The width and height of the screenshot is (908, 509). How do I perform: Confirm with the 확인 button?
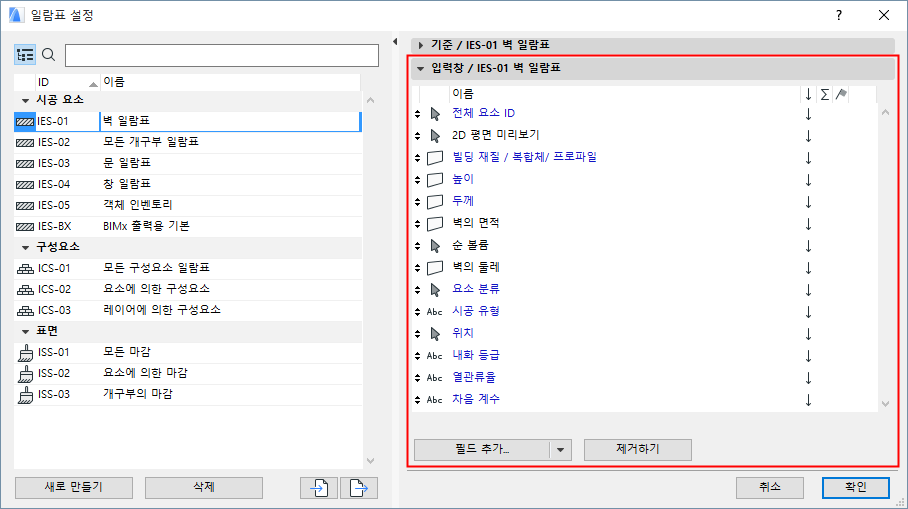tap(856, 488)
